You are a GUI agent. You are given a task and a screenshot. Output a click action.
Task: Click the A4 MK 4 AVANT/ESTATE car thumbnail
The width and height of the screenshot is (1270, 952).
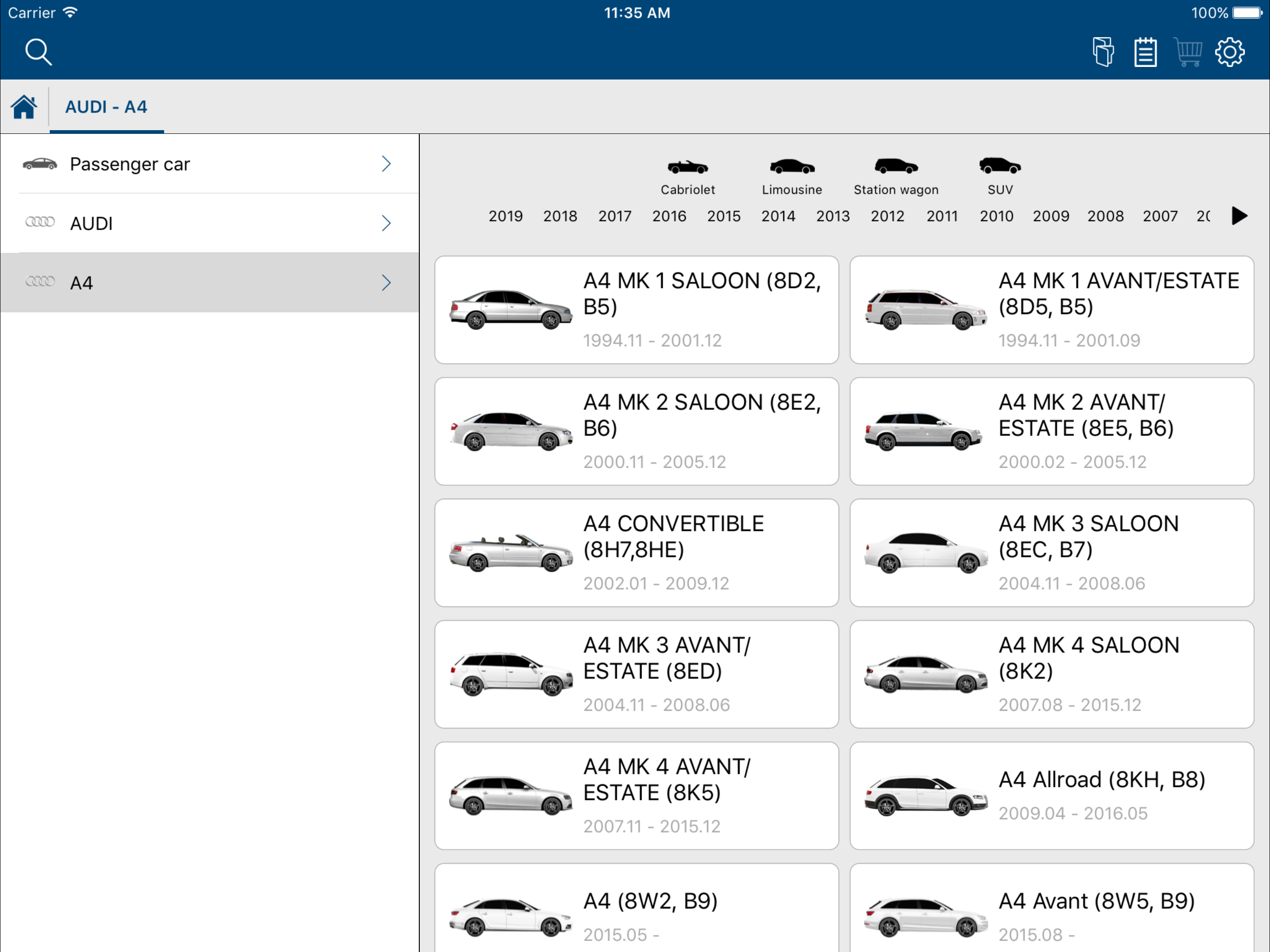point(510,796)
